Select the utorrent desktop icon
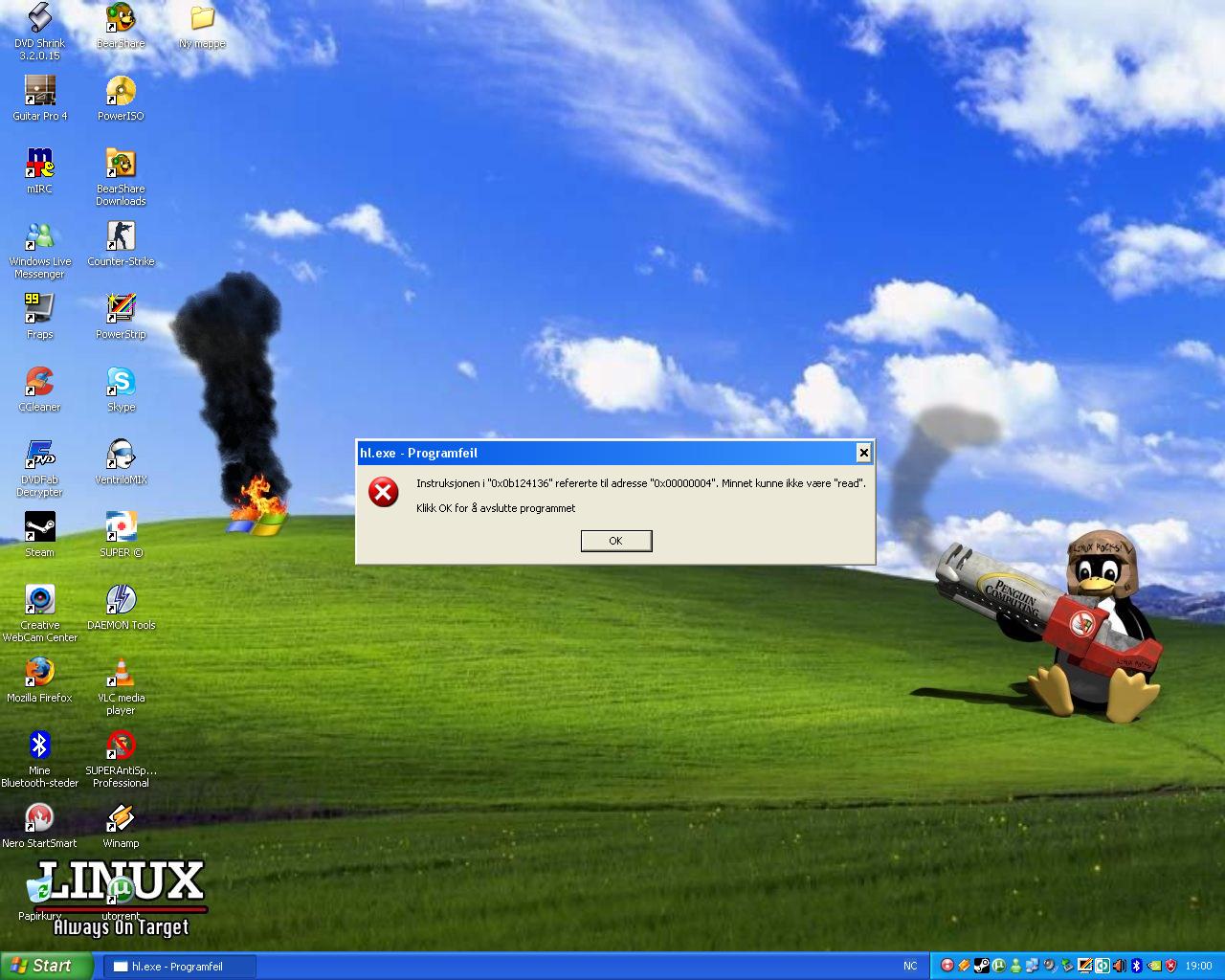This screenshot has height=980, width=1225. (x=121, y=898)
